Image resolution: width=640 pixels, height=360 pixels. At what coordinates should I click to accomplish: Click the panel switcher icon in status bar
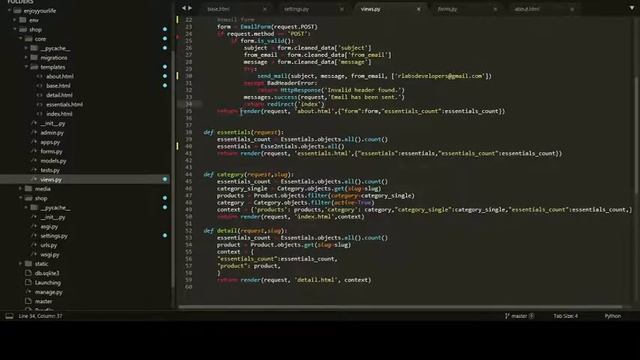(x=9, y=316)
